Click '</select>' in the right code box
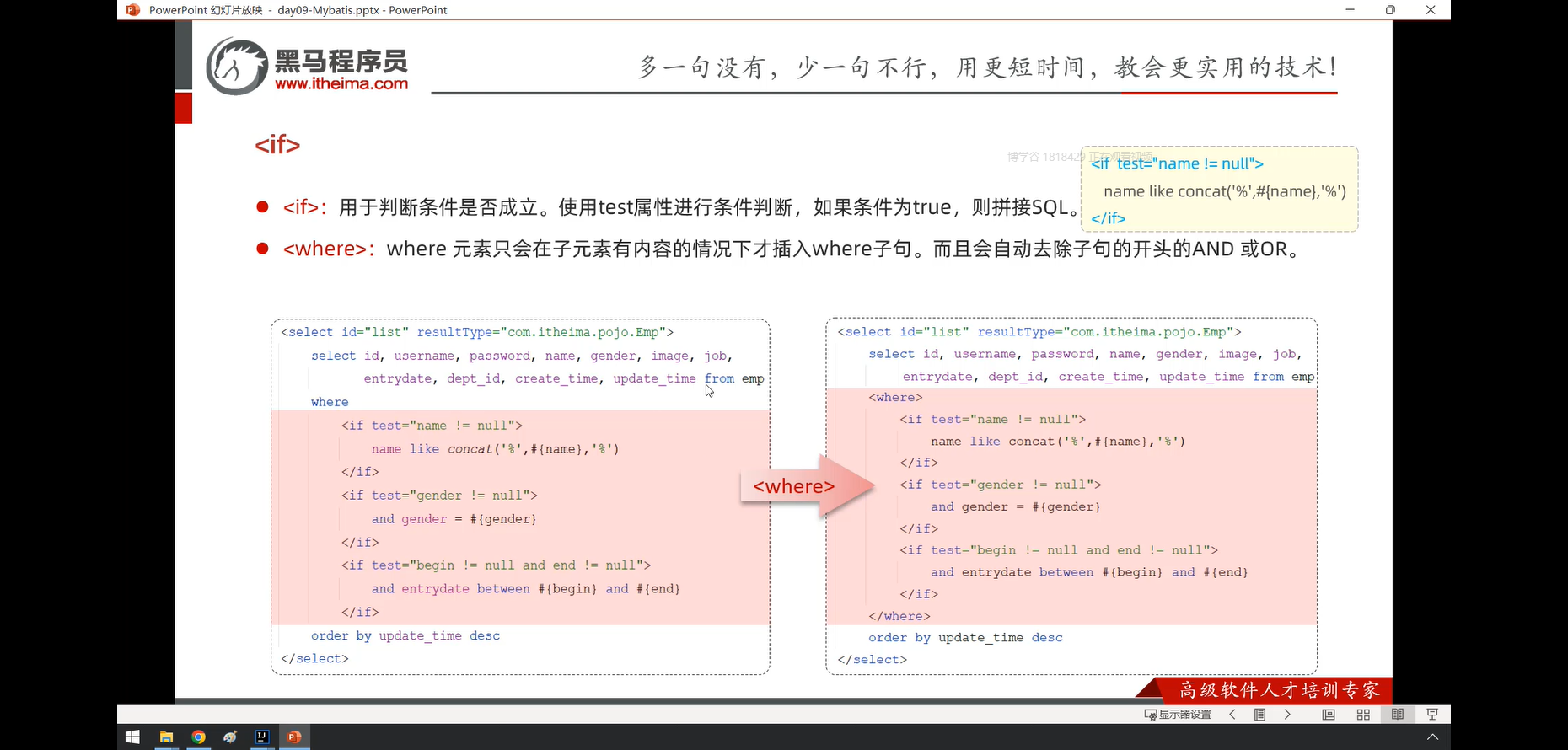This screenshot has width=1568, height=750. click(873, 660)
